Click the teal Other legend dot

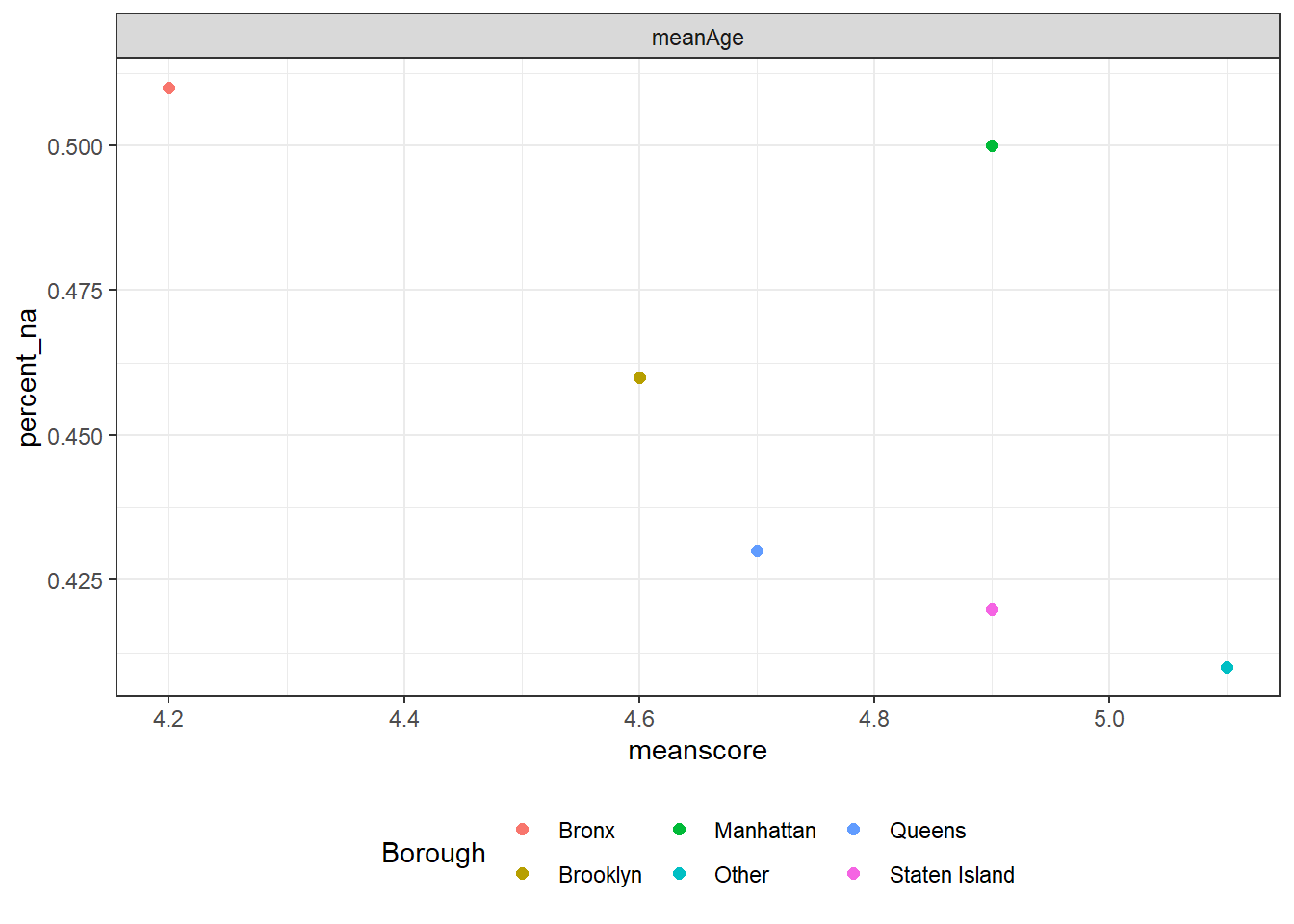[679, 874]
